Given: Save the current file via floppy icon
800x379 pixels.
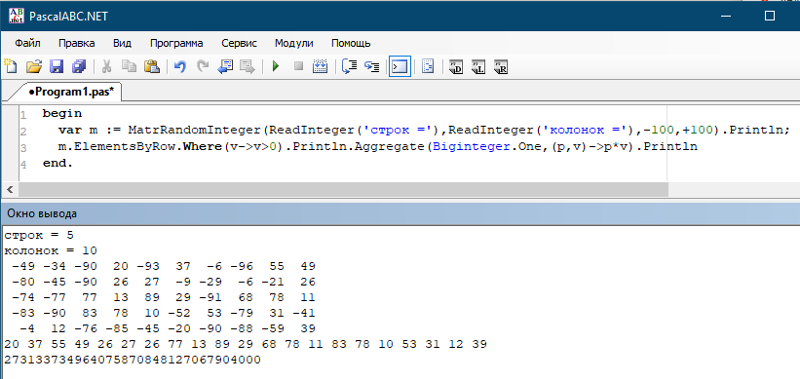Looking at the screenshot, I should [x=56, y=66].
